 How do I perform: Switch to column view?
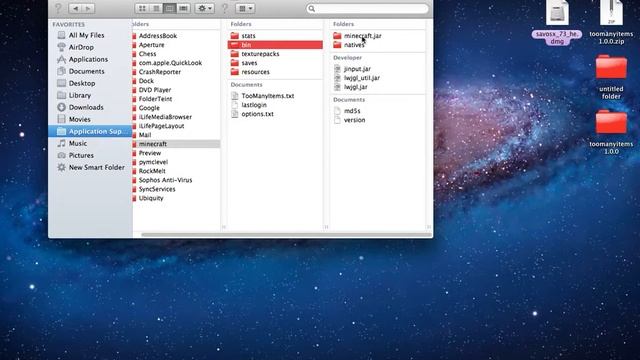tap(169, 8)
